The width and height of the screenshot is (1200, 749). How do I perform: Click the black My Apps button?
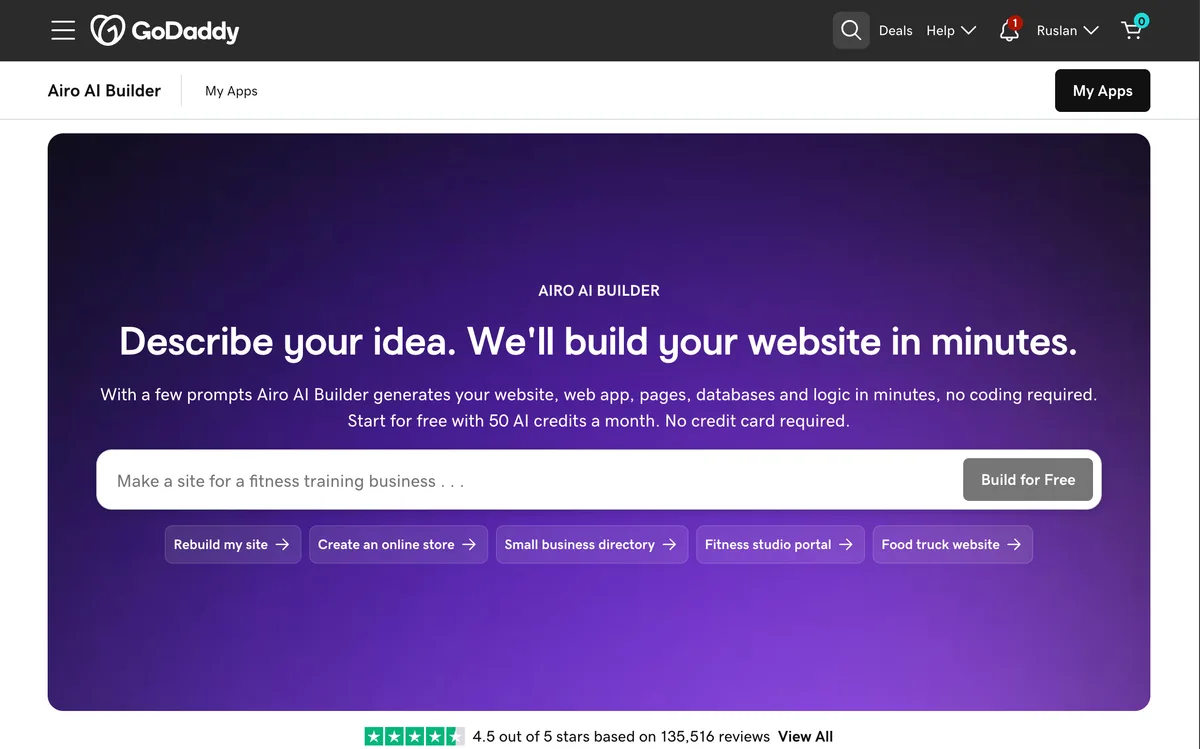point(1102,90)
